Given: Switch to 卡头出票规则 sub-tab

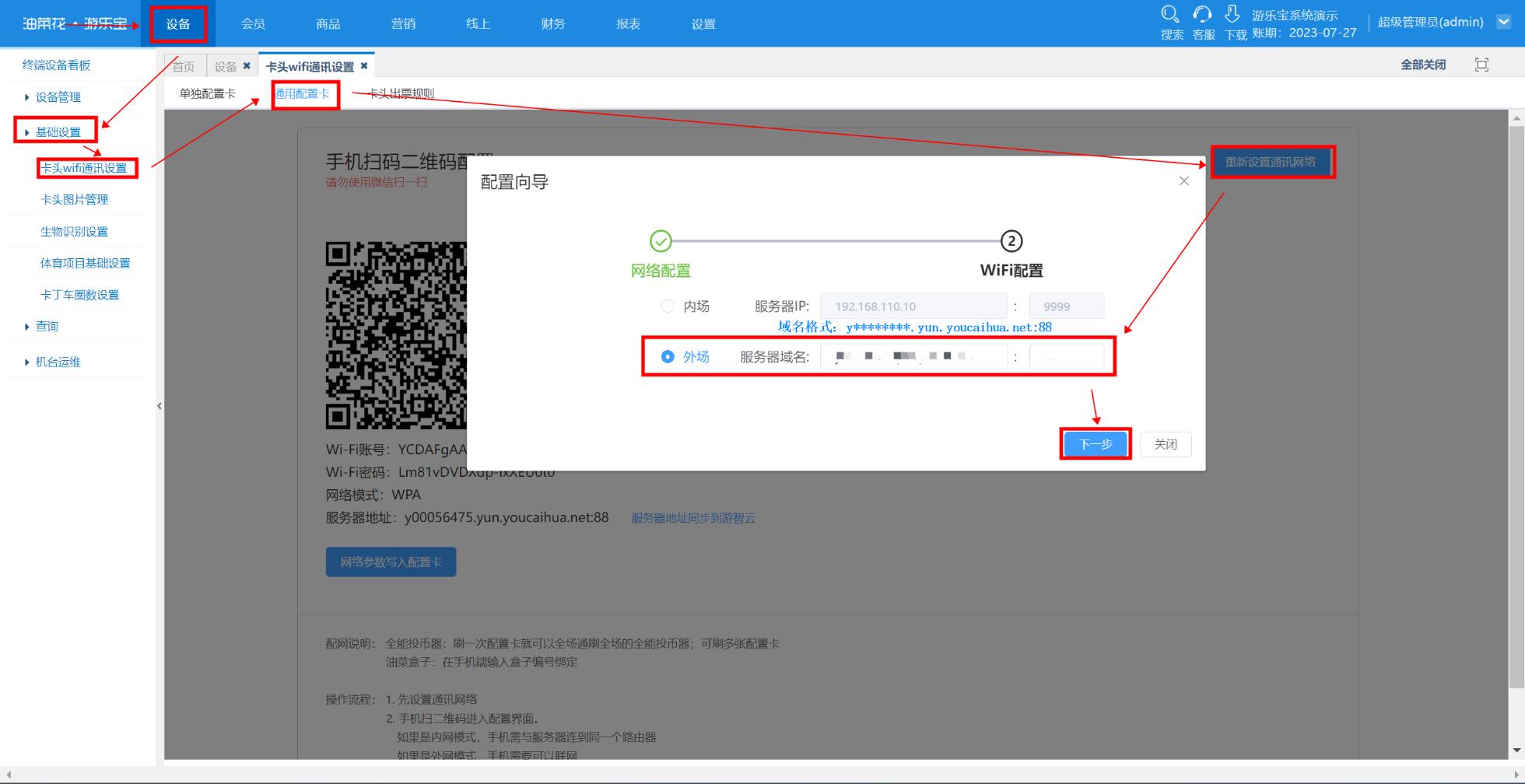Looking at the screenshot, I should [x=401, y=93].
